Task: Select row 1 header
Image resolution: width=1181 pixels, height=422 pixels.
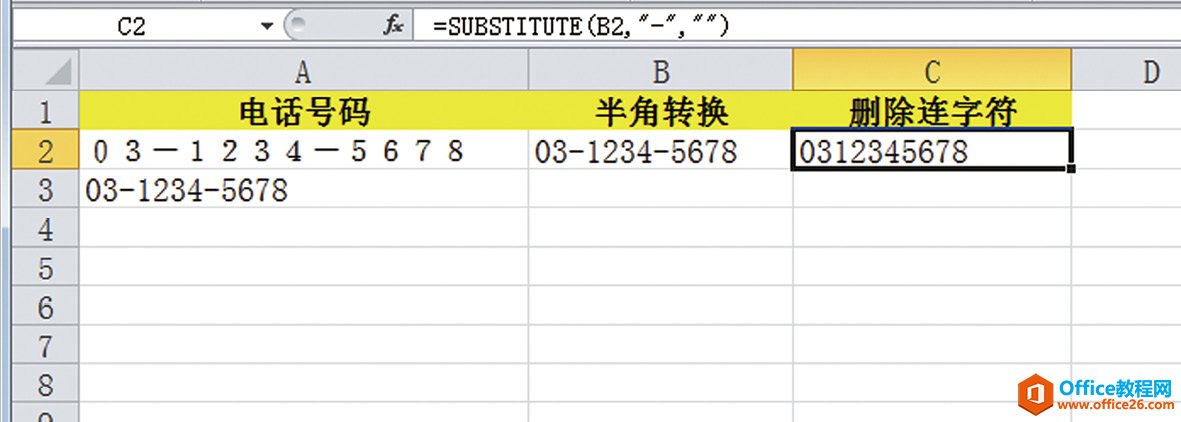Action: point(44,112)
